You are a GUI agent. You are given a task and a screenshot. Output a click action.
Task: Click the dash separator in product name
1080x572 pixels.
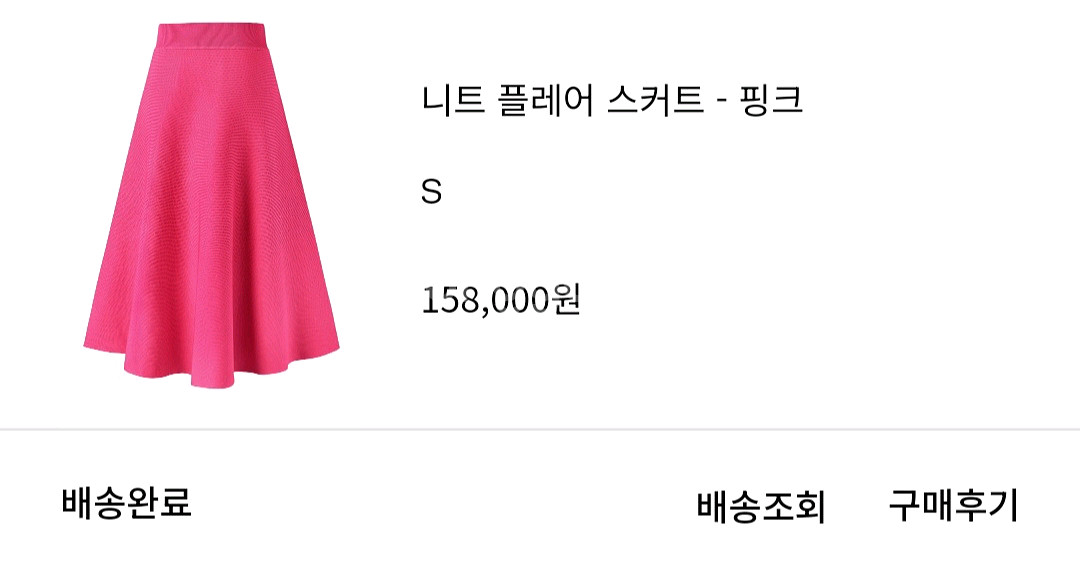point(722,103)
